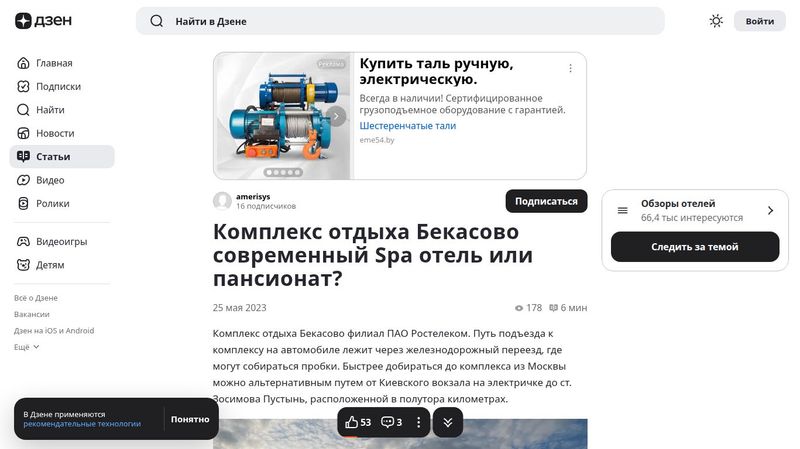800x449 pixels.
Task: Open the three-dot menu in floating bar
Action: coord(419,422)
